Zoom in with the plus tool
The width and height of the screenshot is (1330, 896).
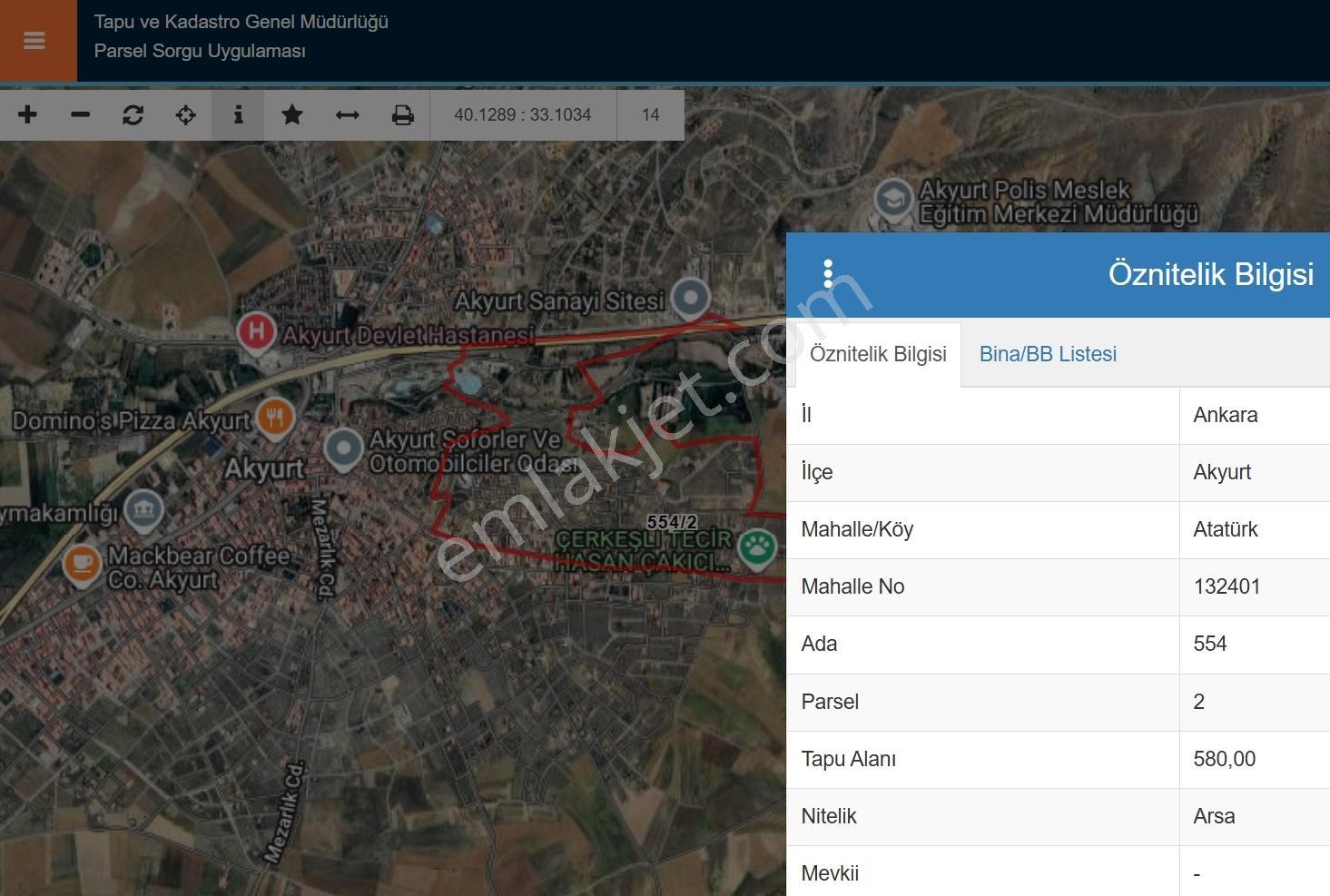pos(27,114)
